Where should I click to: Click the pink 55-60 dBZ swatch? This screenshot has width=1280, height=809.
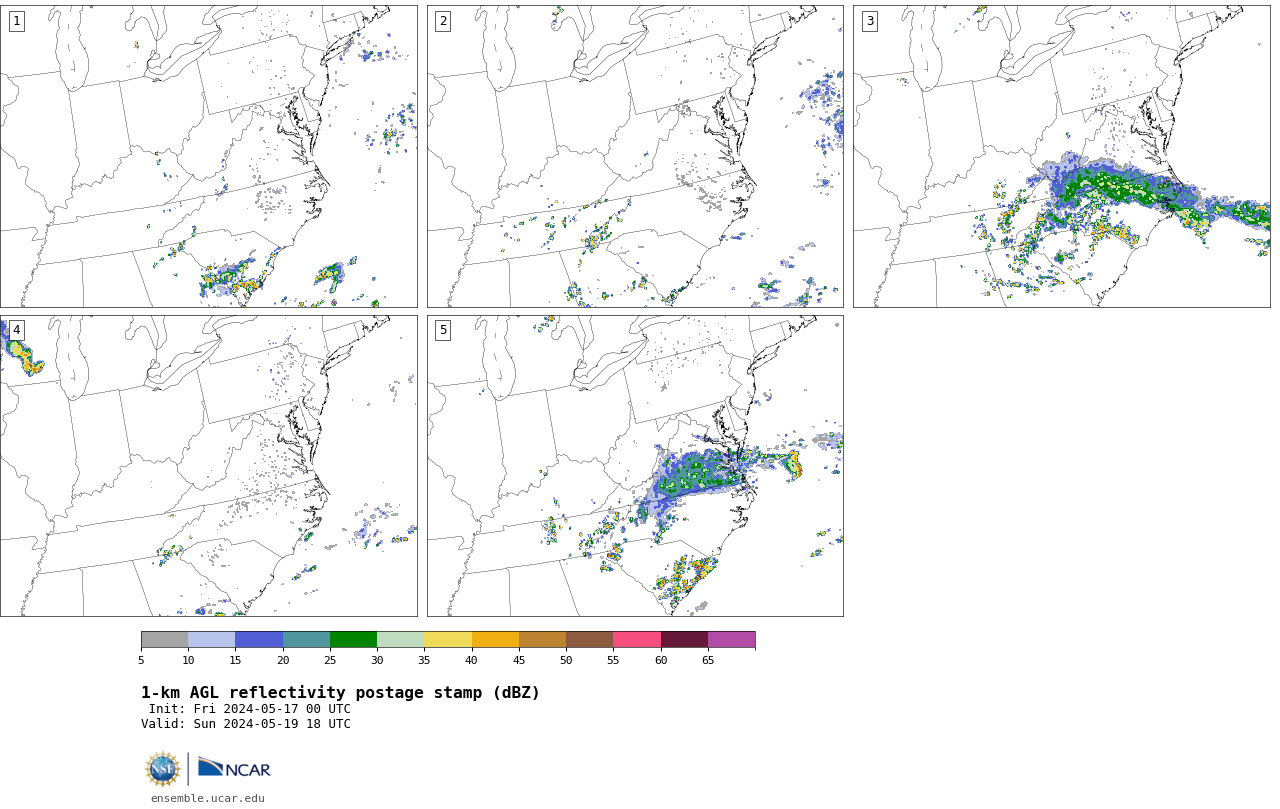pos(637,640)
